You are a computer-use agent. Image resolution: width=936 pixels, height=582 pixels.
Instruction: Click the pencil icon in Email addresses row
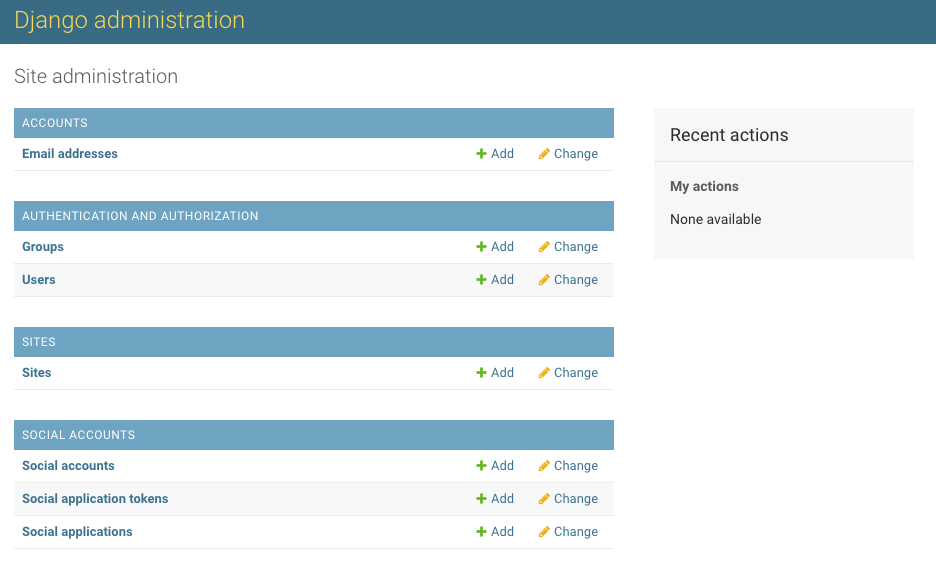[x=544, y=154]
